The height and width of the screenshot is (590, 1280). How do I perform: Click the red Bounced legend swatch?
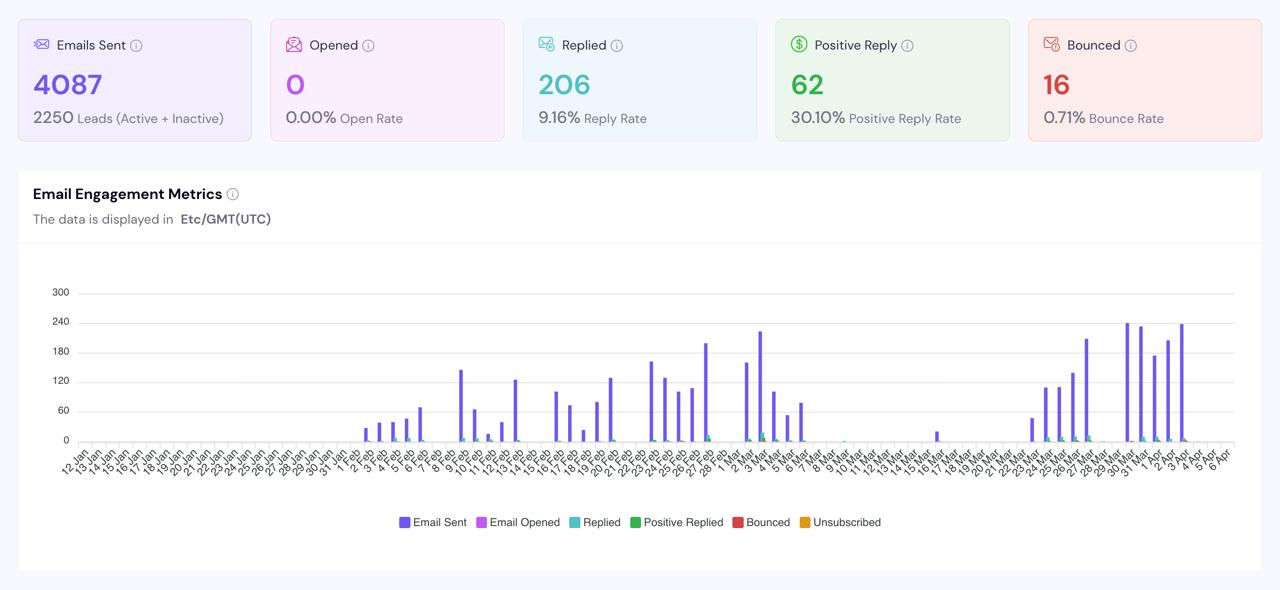pyautogui.click(x=738, y=522)
